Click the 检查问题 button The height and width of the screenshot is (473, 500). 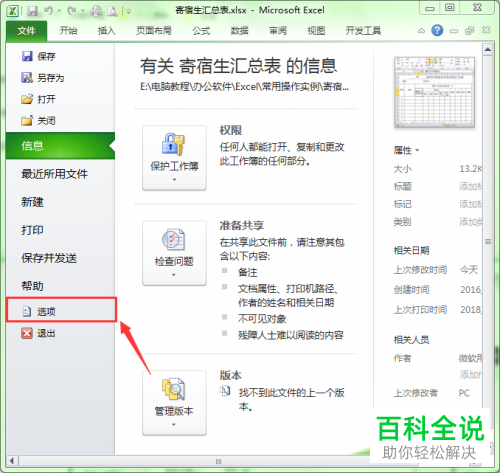click(x=174, y=253)
